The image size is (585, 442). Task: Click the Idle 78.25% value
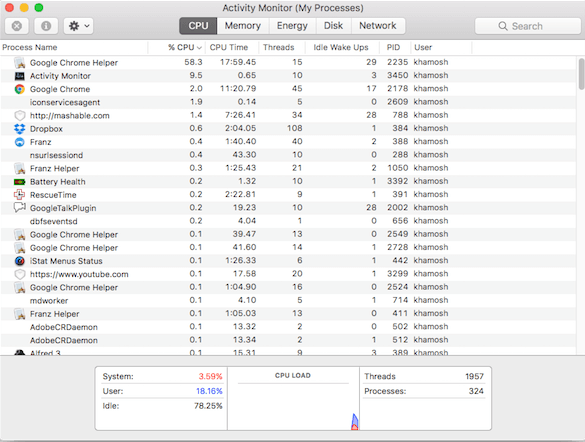(208, 406)
